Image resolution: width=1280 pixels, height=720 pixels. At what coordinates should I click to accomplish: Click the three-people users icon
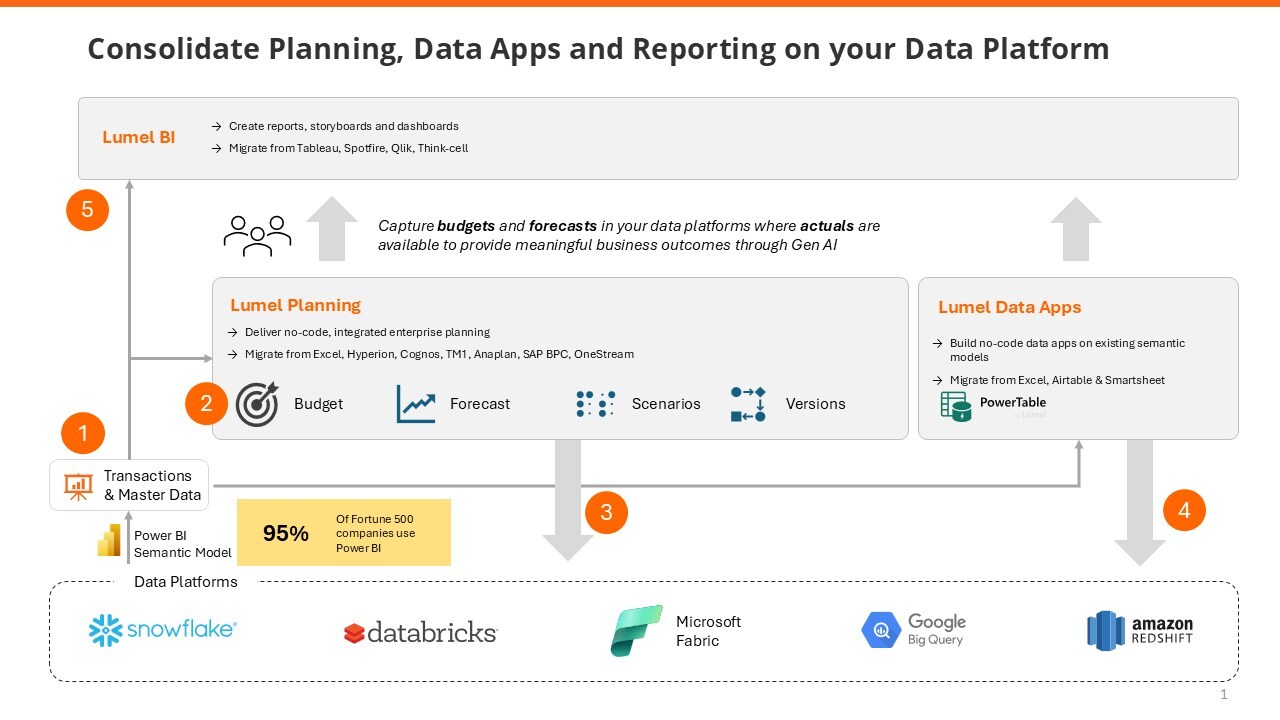257,233
